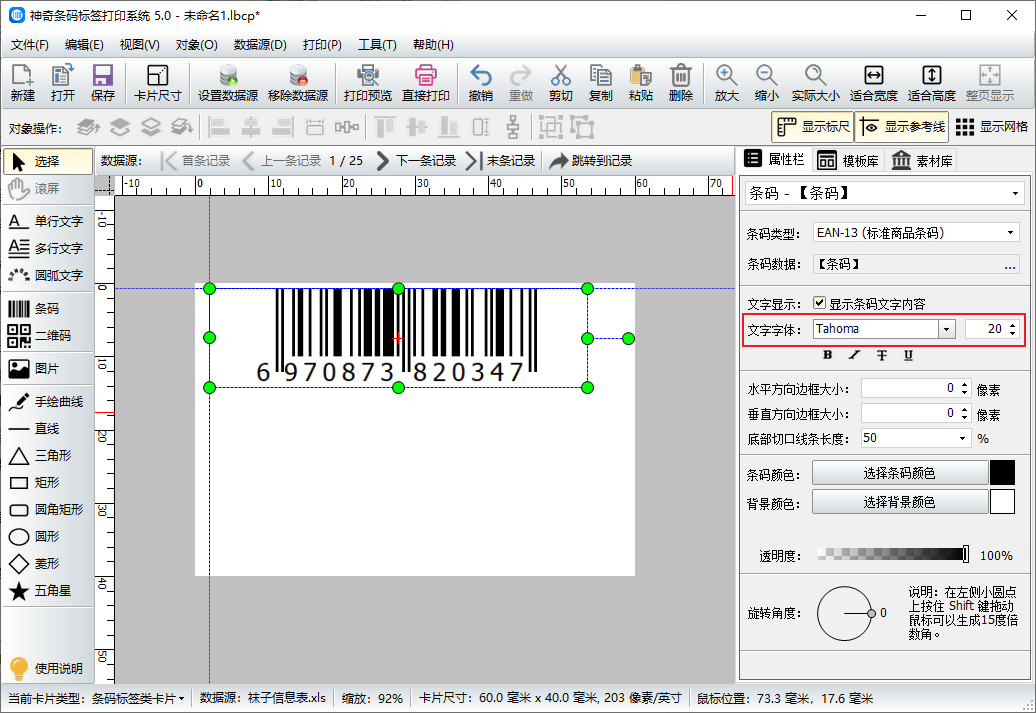Uncheck 显示条码文字内容 checkbox

pyautogui.click(x=819, y=303)
